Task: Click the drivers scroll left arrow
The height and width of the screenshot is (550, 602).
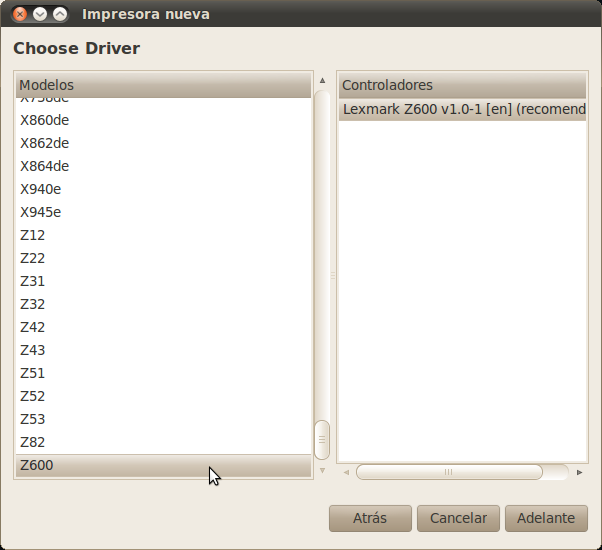Action: 346,472
